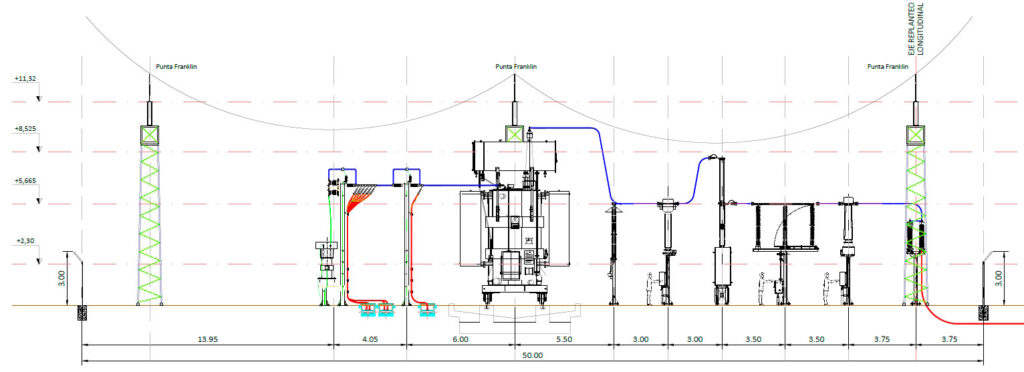Click the crossed box atop the transformer mast
Image resolution: width=1024 pixels, height=372 pixels.
(515, 134)
